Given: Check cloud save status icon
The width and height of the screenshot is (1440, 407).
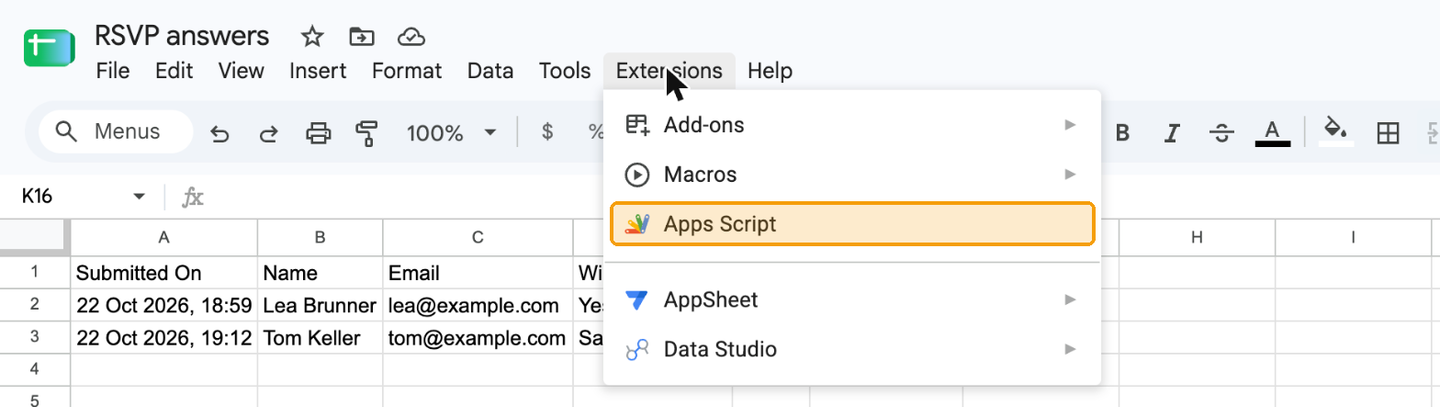Looking at the screenshot, I should [x=411, y=37].
